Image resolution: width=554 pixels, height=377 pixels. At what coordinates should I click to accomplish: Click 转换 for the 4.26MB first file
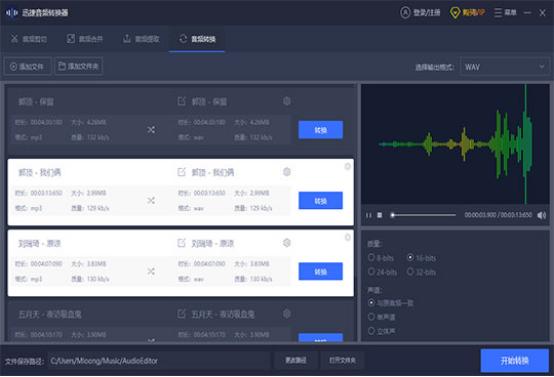click(x=320, y=130)
